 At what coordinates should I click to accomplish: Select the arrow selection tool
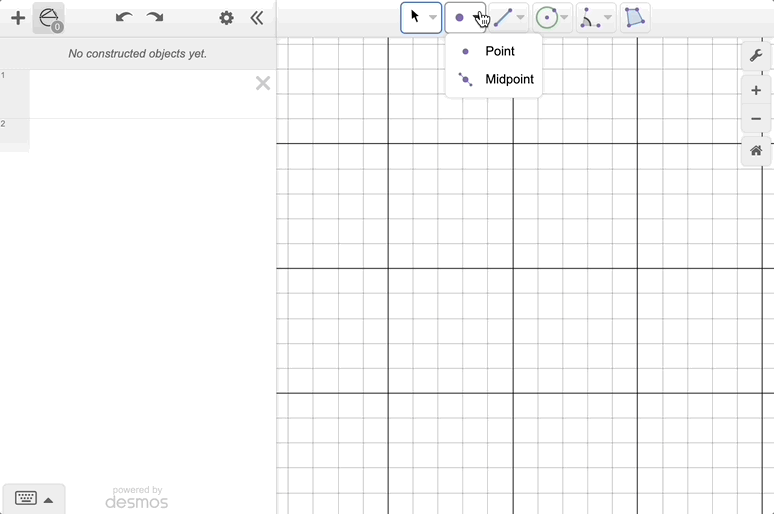415,18
